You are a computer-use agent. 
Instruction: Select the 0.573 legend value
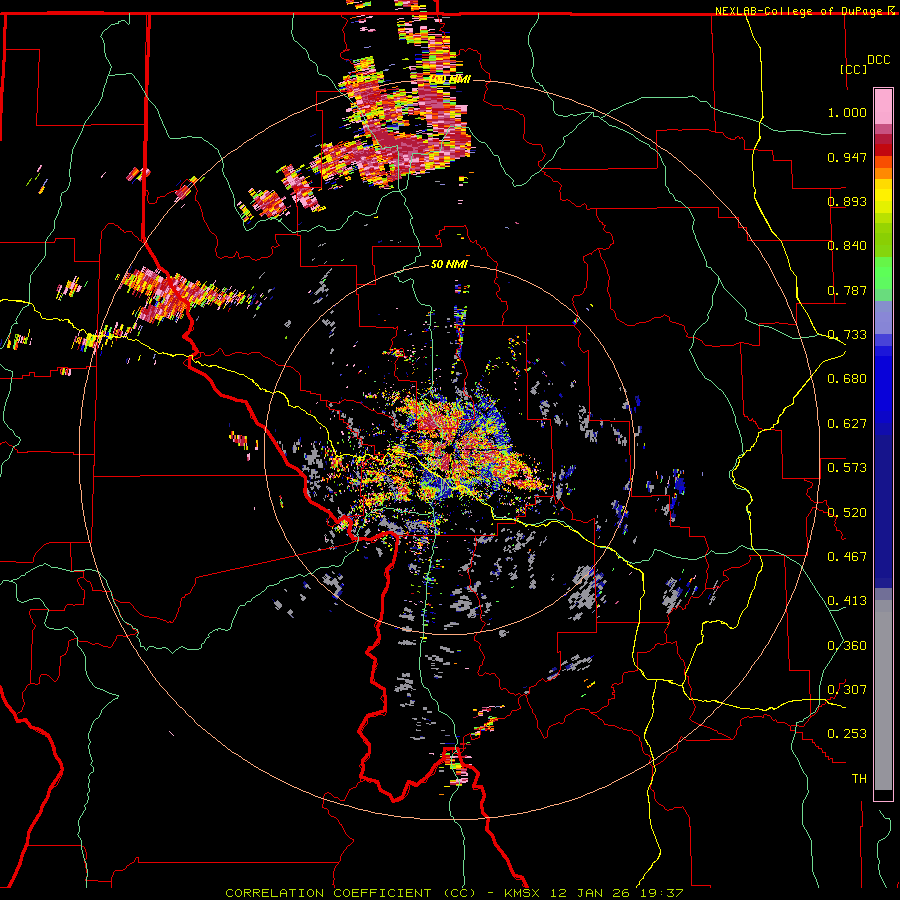847,468
